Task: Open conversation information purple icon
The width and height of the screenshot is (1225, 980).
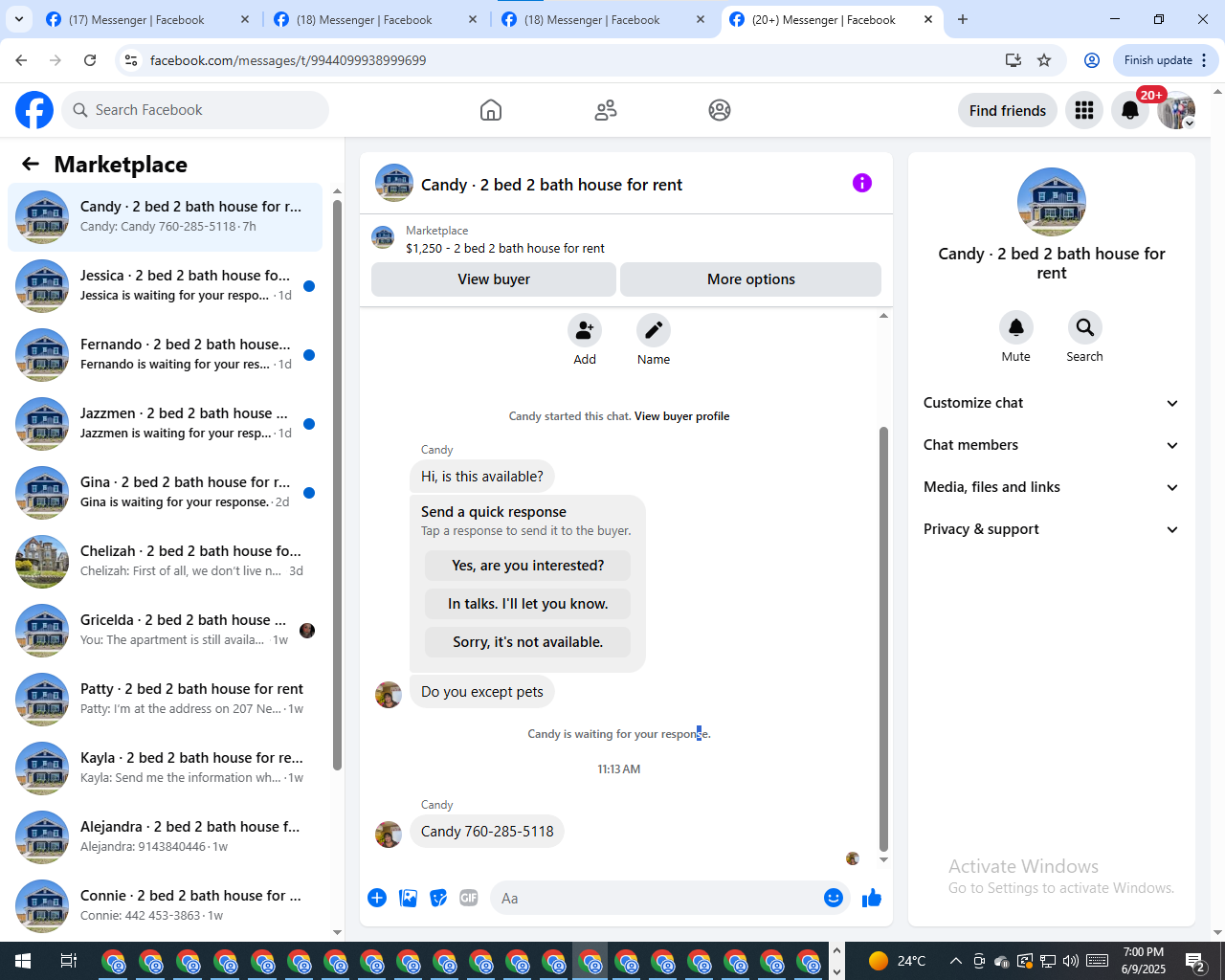Action: [862, 183]
